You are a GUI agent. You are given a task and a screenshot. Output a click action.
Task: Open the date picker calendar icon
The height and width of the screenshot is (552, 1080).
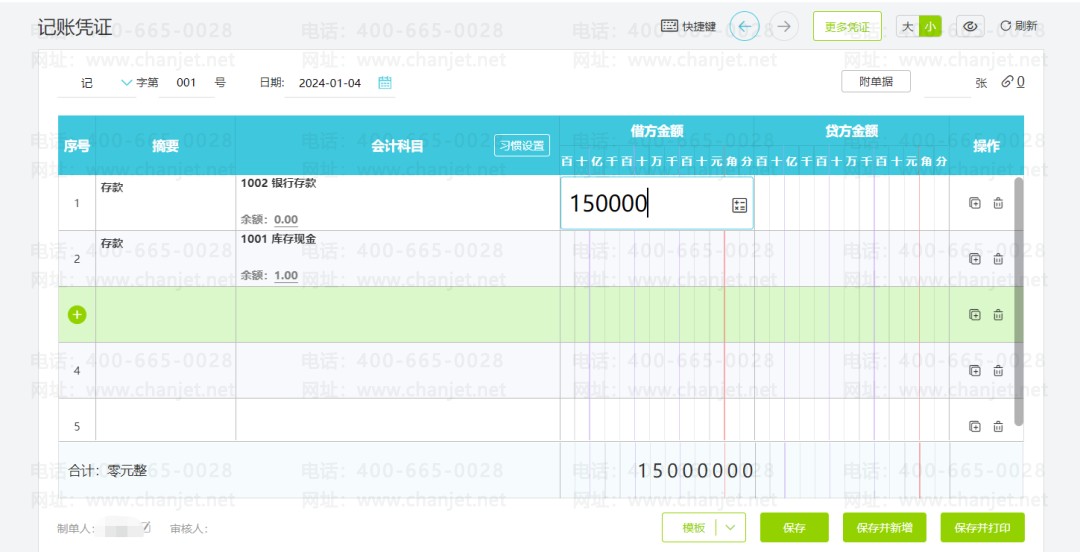(x=385, y=83)
